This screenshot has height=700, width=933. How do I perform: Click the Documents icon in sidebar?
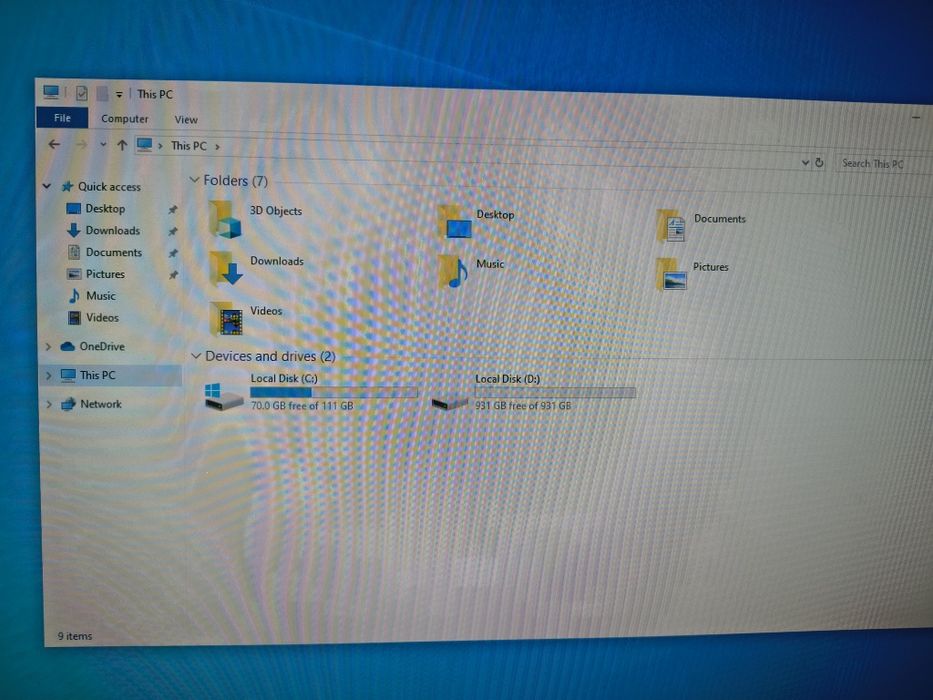point(74,252)
